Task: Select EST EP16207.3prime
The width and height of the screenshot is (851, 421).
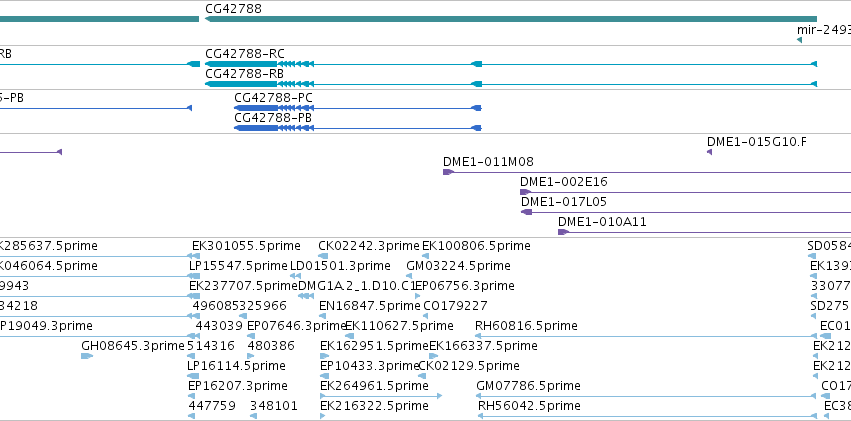Action: pos(238,386)
